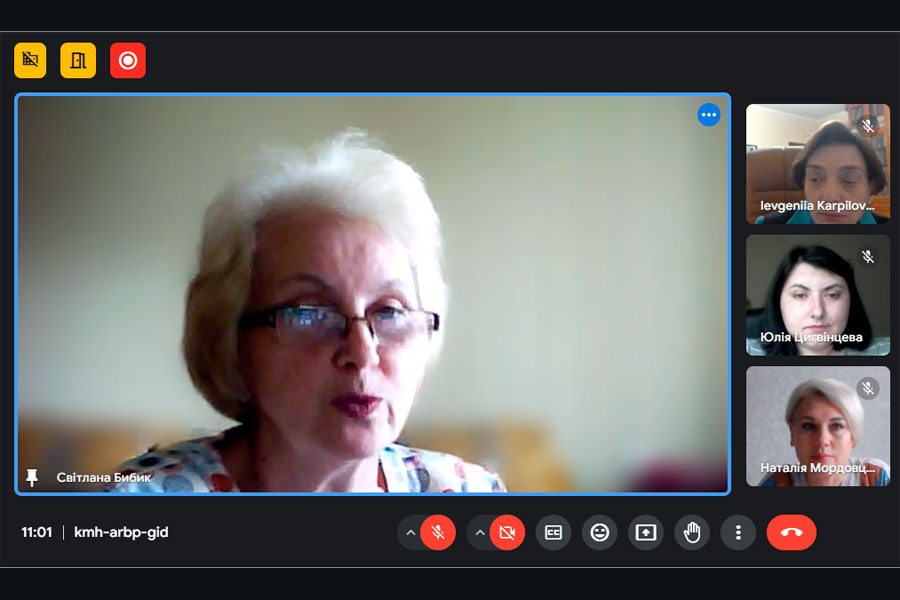Select the Юлія Цигвінцева video thumbnail
The image size is (900, 600).
(x=818, y=295)
